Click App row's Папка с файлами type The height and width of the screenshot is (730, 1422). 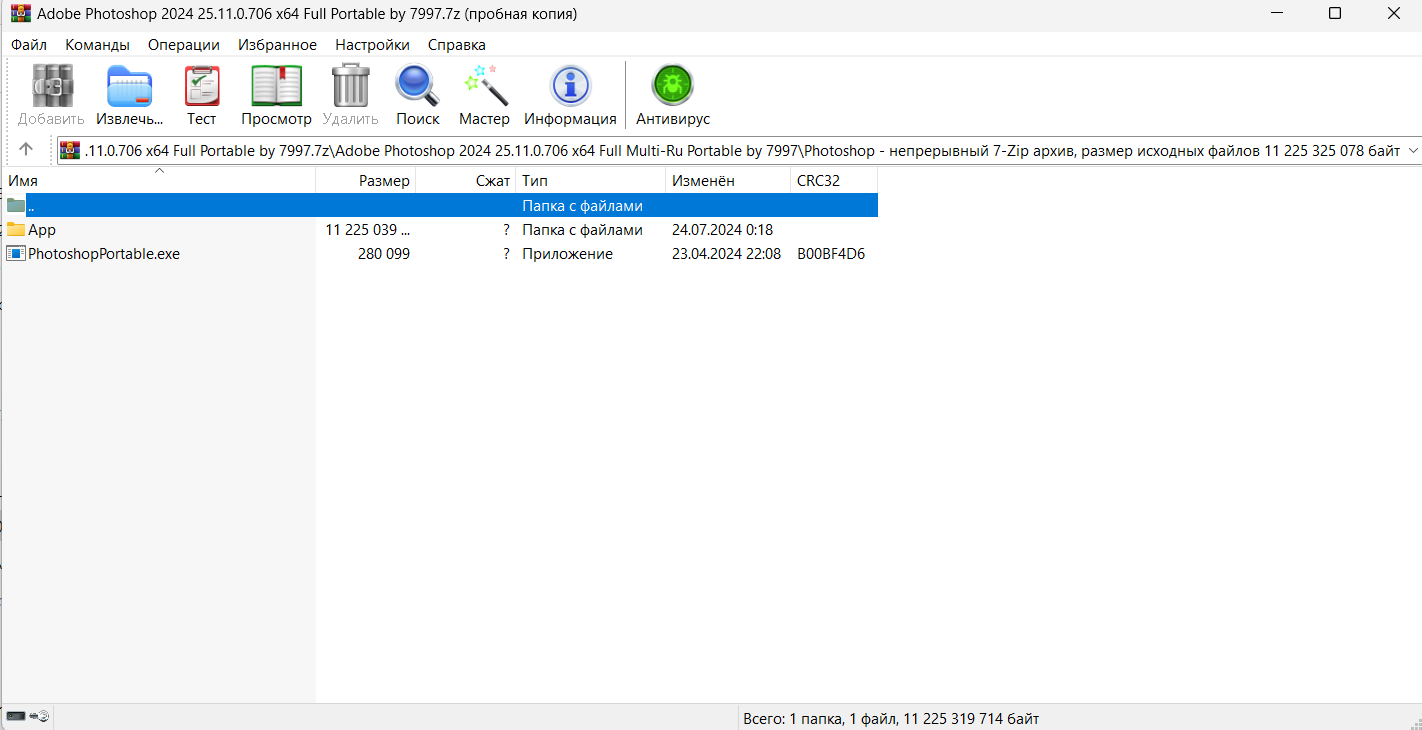click(582, 230)
